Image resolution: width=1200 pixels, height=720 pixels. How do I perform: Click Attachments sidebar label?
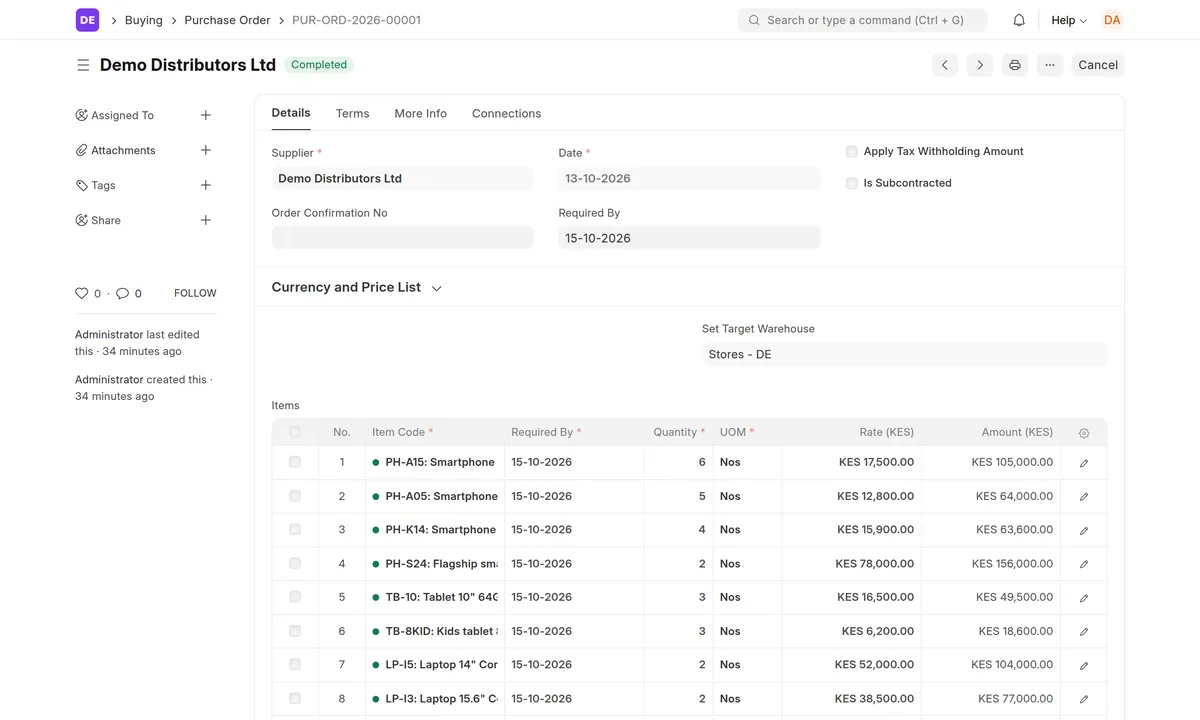click(x=123, y=150)
